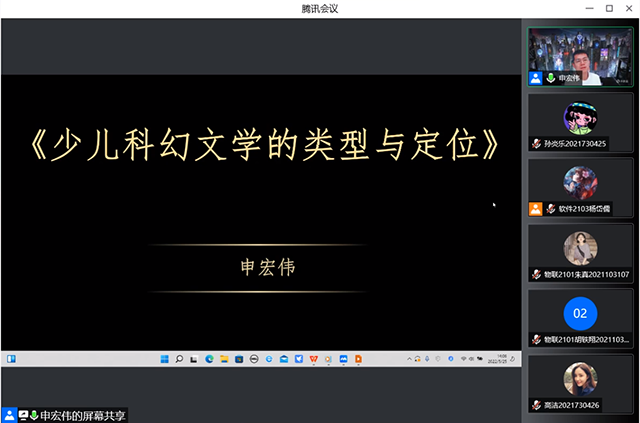This screenshot has width=640, height=423.
Task: Click muted mic icon on 软件2103 tile
Action: click(x=551, y=209)
